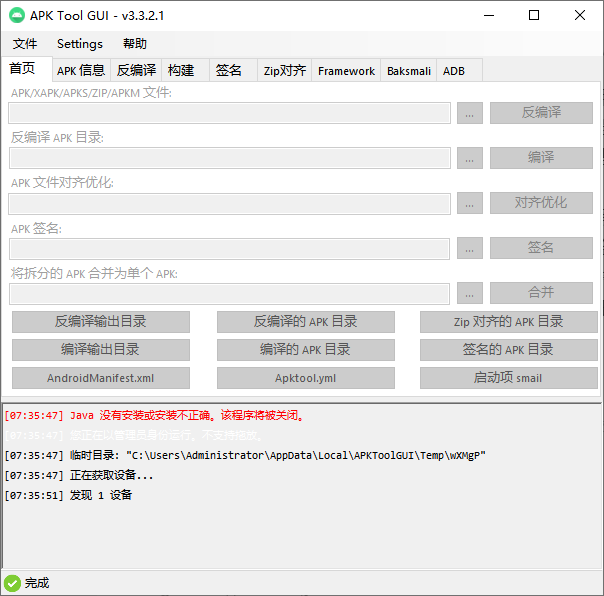This screenshot has height=596, width=604.
Task: Switch to the Zip对齐 tab
Action: 285,71
